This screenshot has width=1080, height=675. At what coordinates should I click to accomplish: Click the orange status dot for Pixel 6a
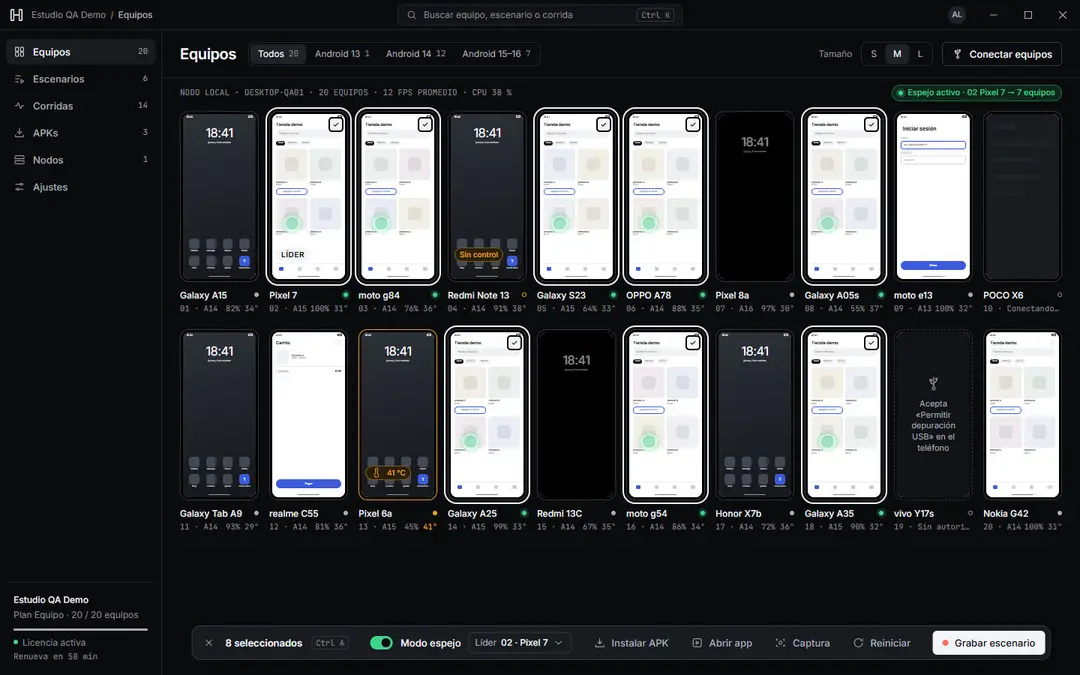(435, 513)
